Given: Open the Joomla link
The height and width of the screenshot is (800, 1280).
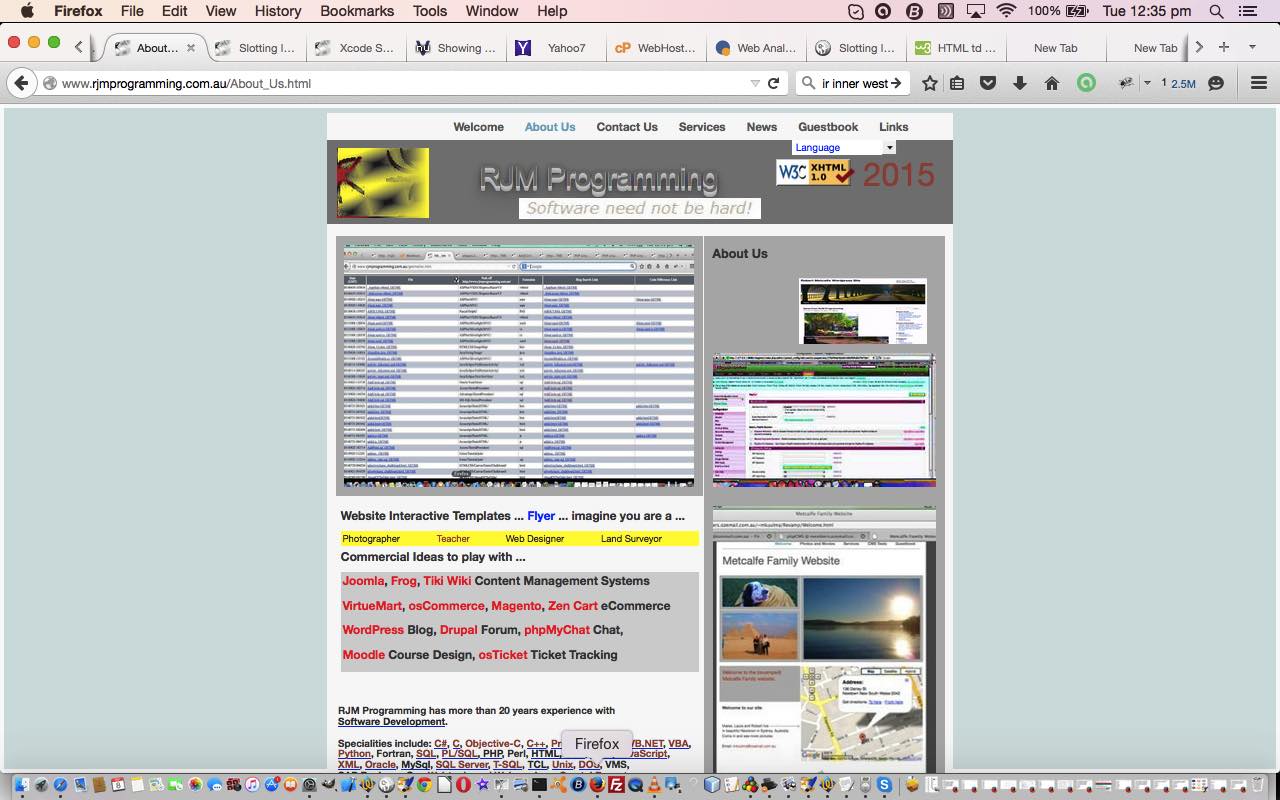Looking at the screenshot, I should pyautogui.click(x=363, y=581).
